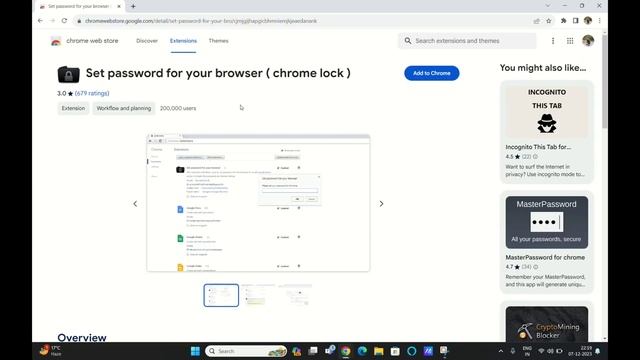
Task: Select the first screenshot thumbnail
Action: click(x=221, y=295)
